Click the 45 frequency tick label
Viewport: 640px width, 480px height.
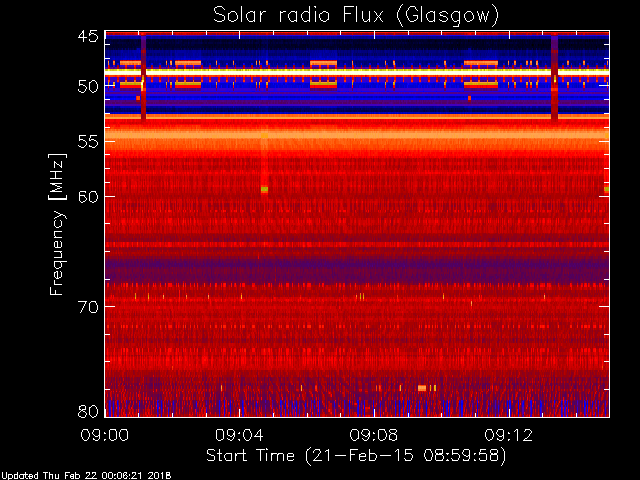point(88,36)
